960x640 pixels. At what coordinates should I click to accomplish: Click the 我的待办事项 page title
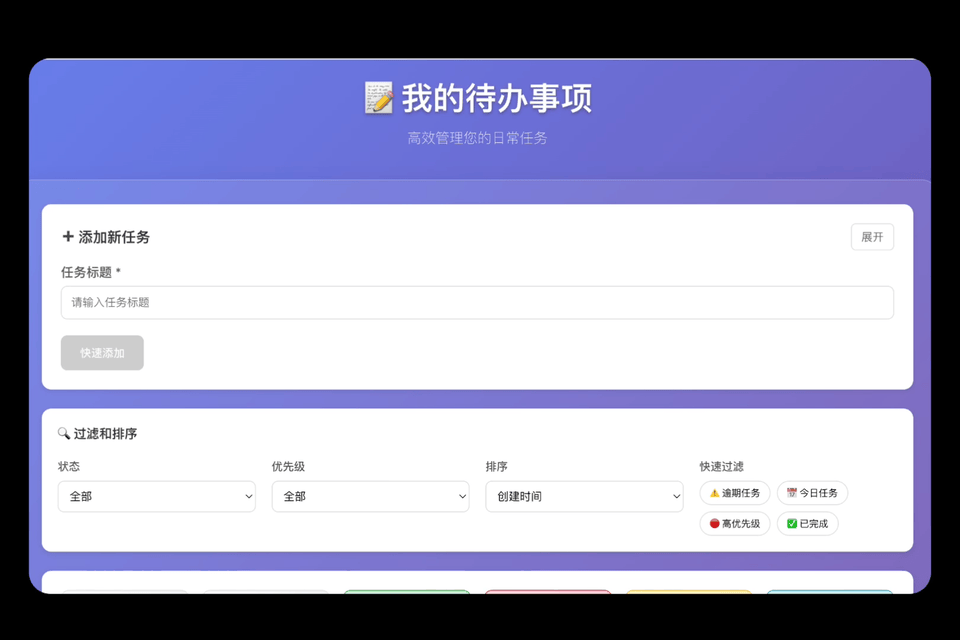pyautogui.click(x=497, y=99)
